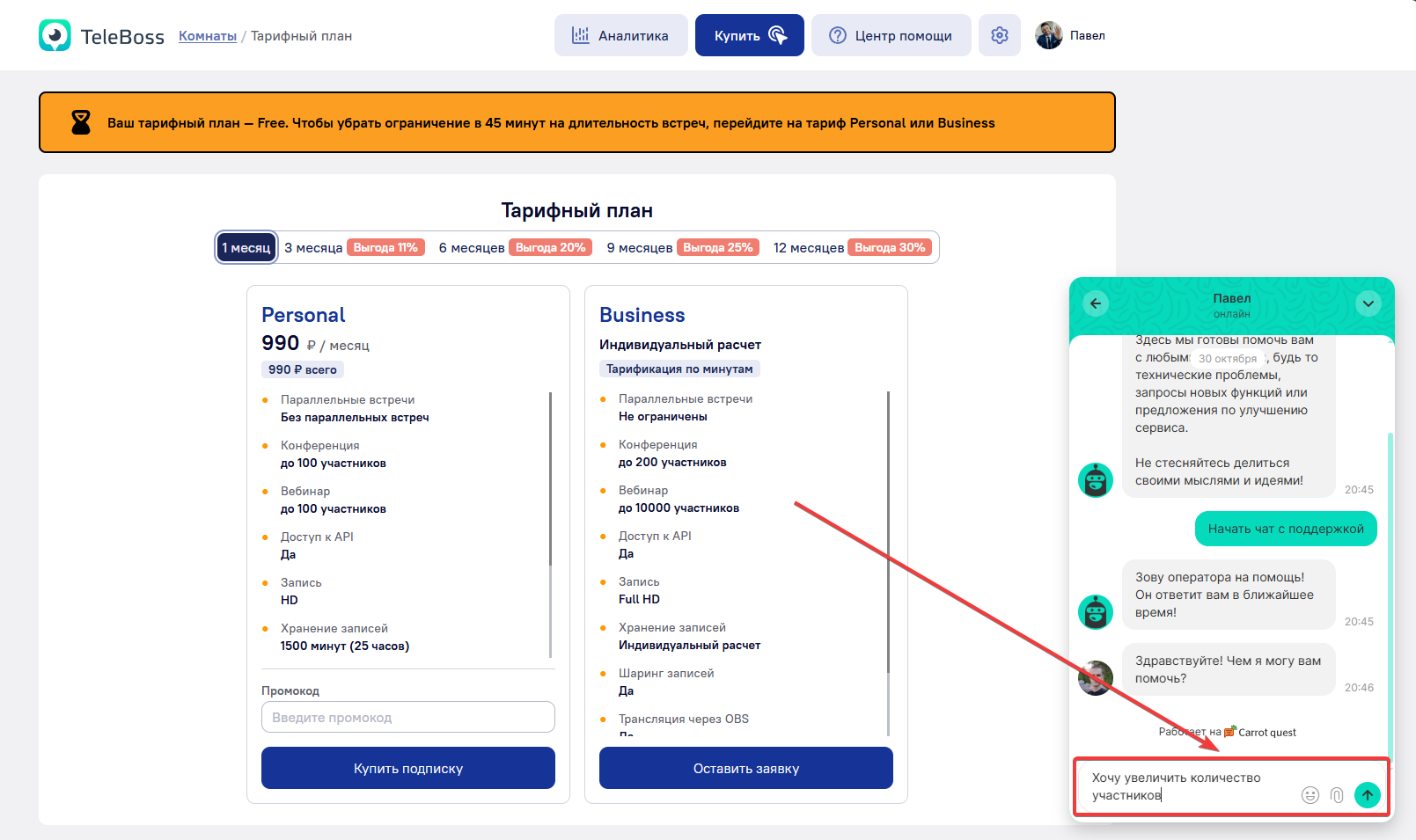Viewport: 1416px width, 840px height.
Task: Go back using chat arrow icon
Action: click(x=1096, y=303)
